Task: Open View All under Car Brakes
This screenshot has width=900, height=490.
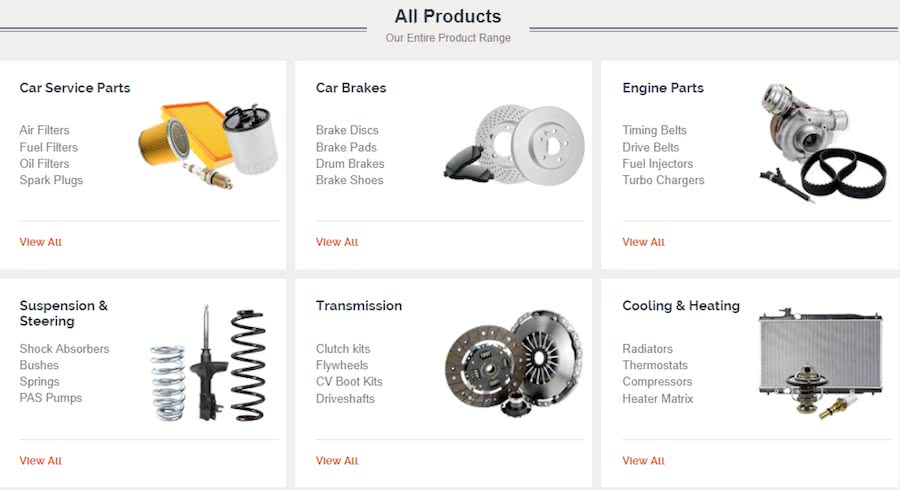Action: tap(337, 242)
